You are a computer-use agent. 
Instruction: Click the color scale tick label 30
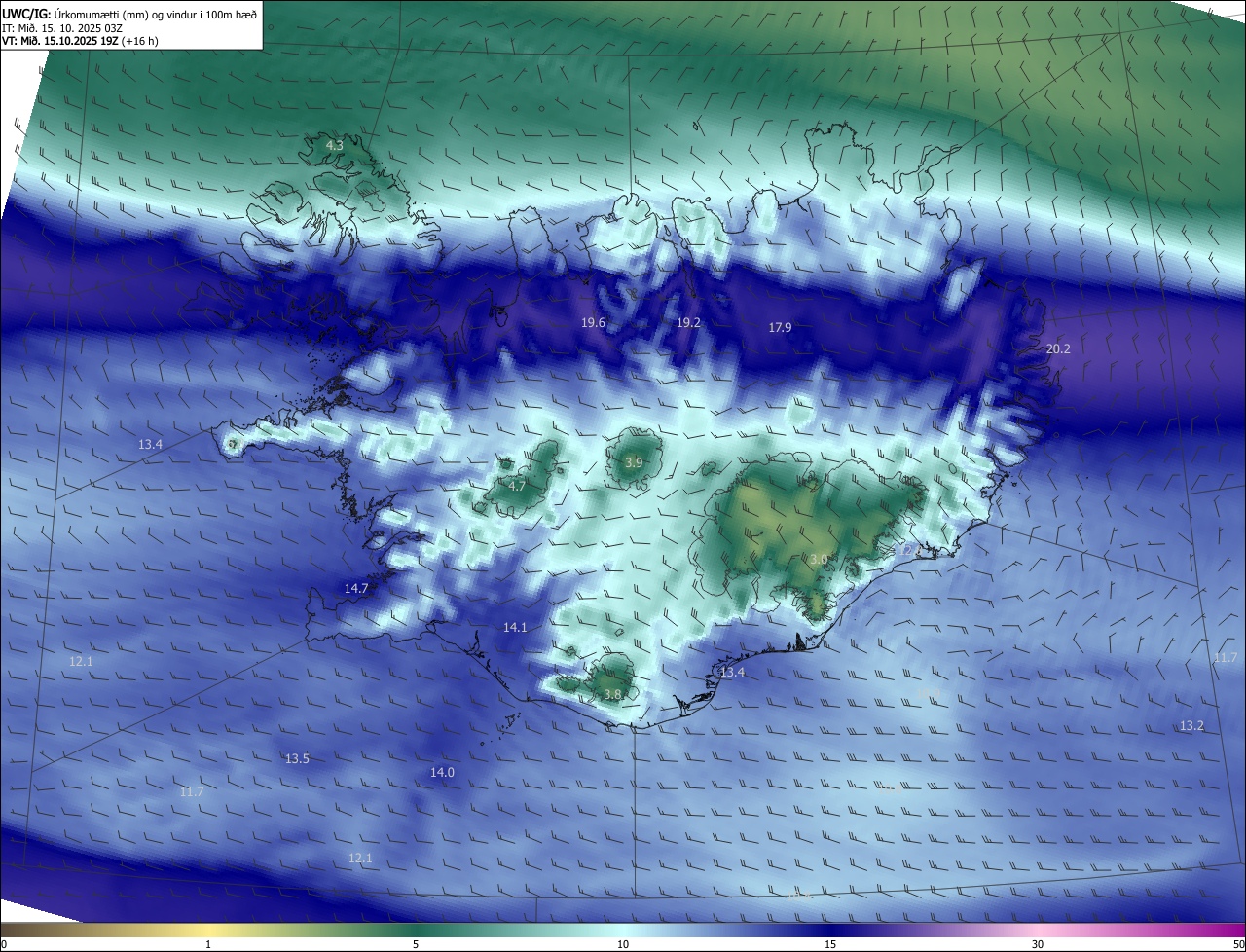click(1038, 944)
